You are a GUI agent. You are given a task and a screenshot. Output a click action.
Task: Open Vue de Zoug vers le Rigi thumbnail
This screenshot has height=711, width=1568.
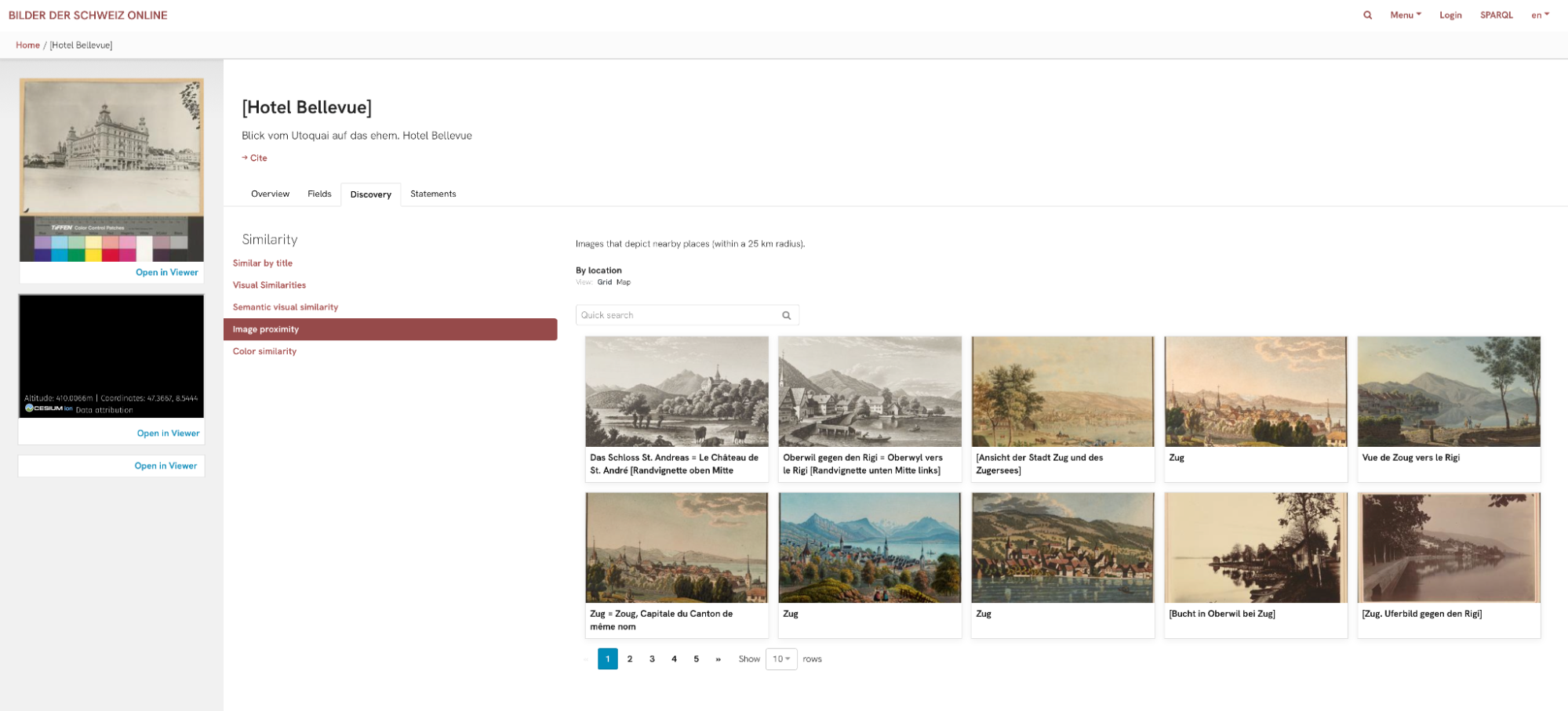(x=1449, y=392)
